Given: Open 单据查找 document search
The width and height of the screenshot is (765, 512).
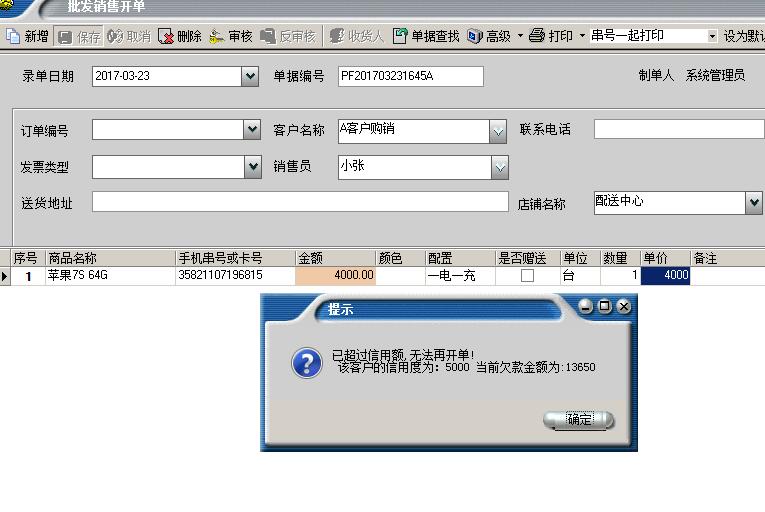Looking at the screenshot, I should point(426,36).
